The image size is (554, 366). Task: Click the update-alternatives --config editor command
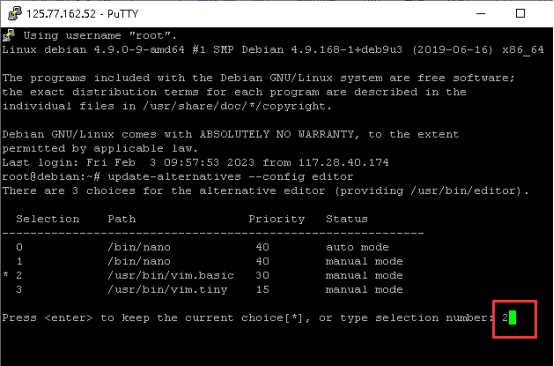pyautogui.click(x=230, y=177)
